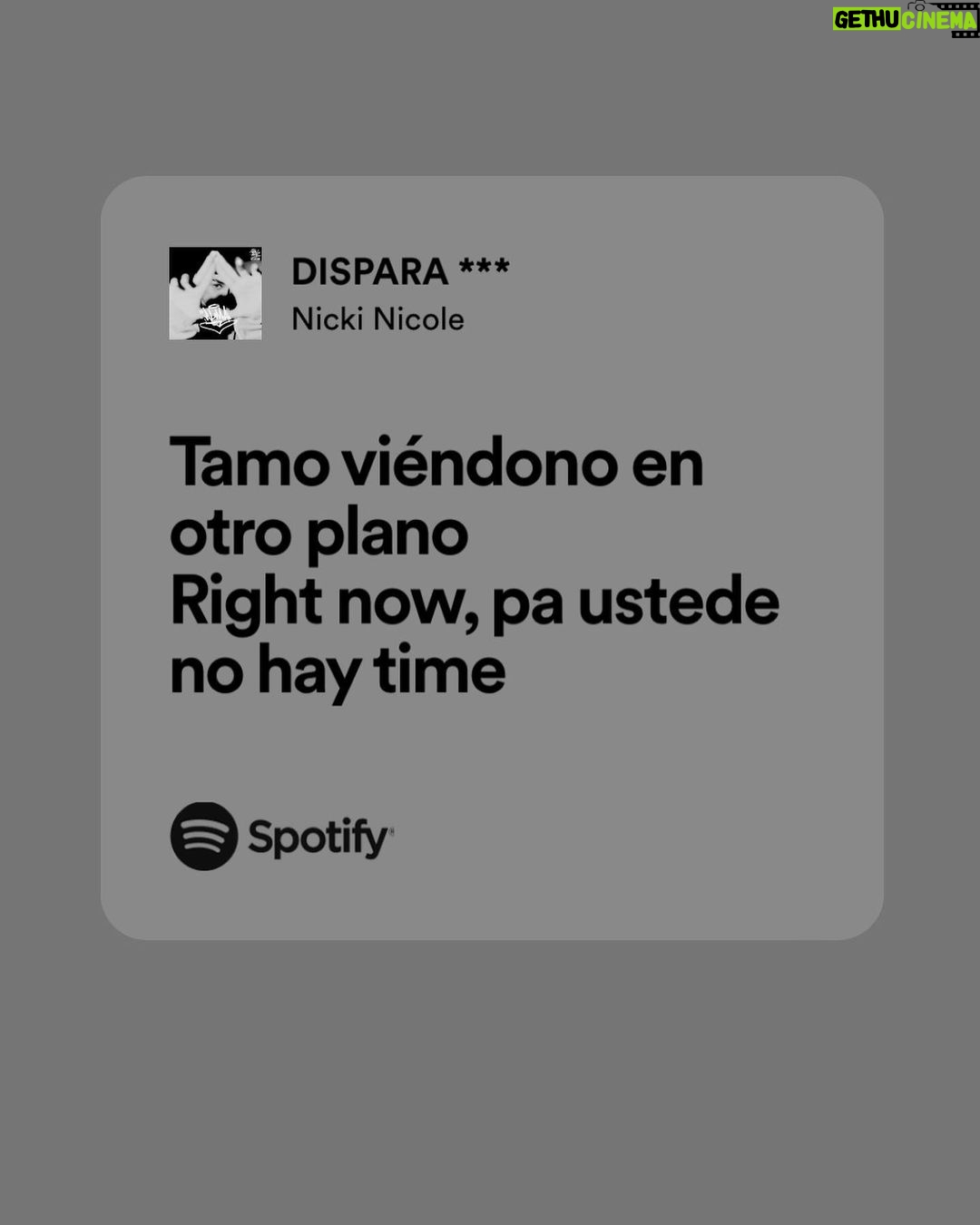The image size is (980, 1225).
Task: Click the word 'ustede' in the lyrics
Action: [x=679, y=601]
